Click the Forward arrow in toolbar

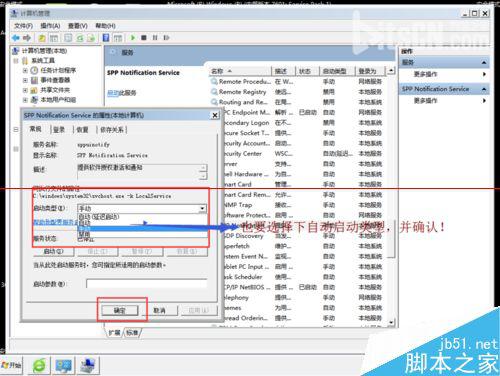[x=27, y=38]
